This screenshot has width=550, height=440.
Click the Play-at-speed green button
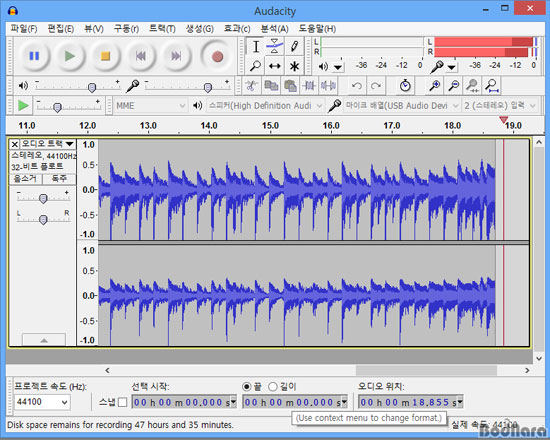23,105
